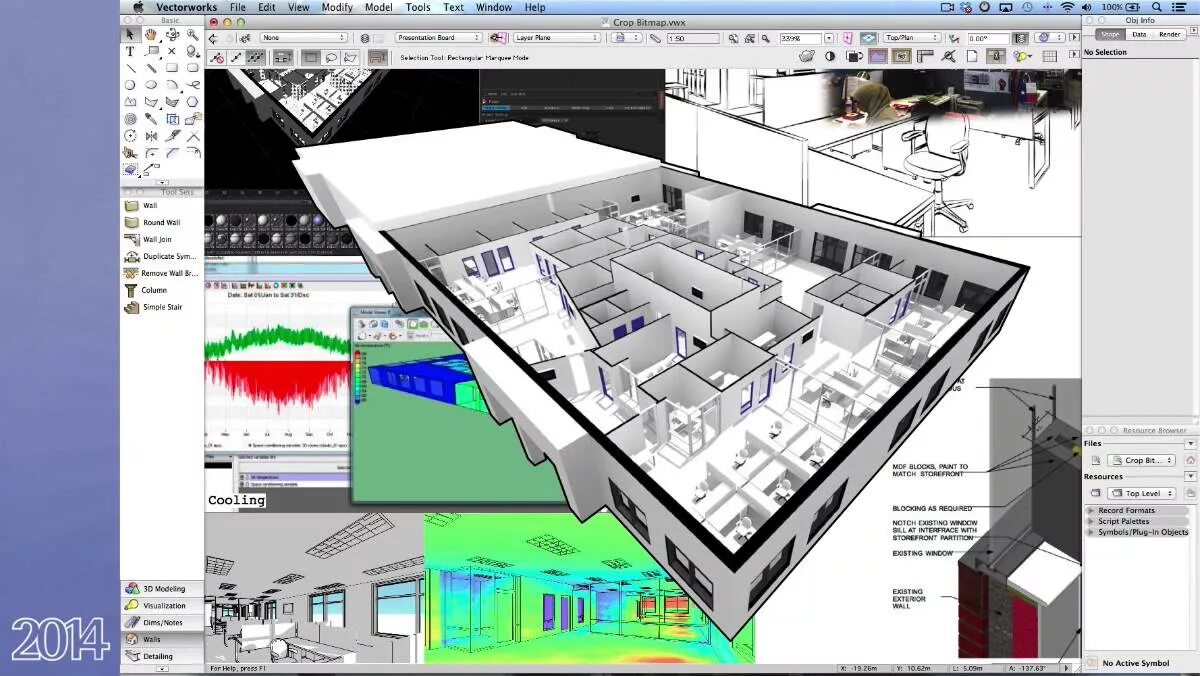Open the 3D Modeling tool set

pos(162,588)
